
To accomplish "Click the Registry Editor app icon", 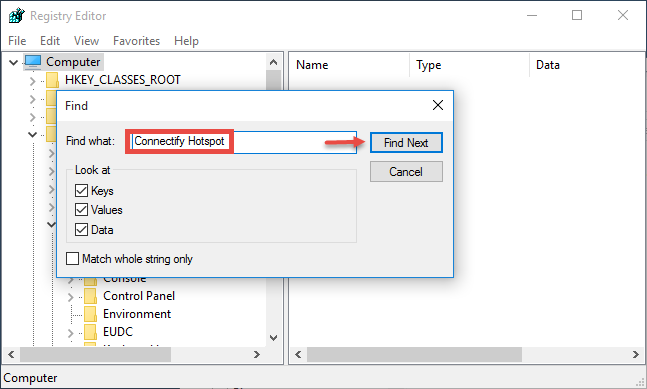I will click(17, 16).
